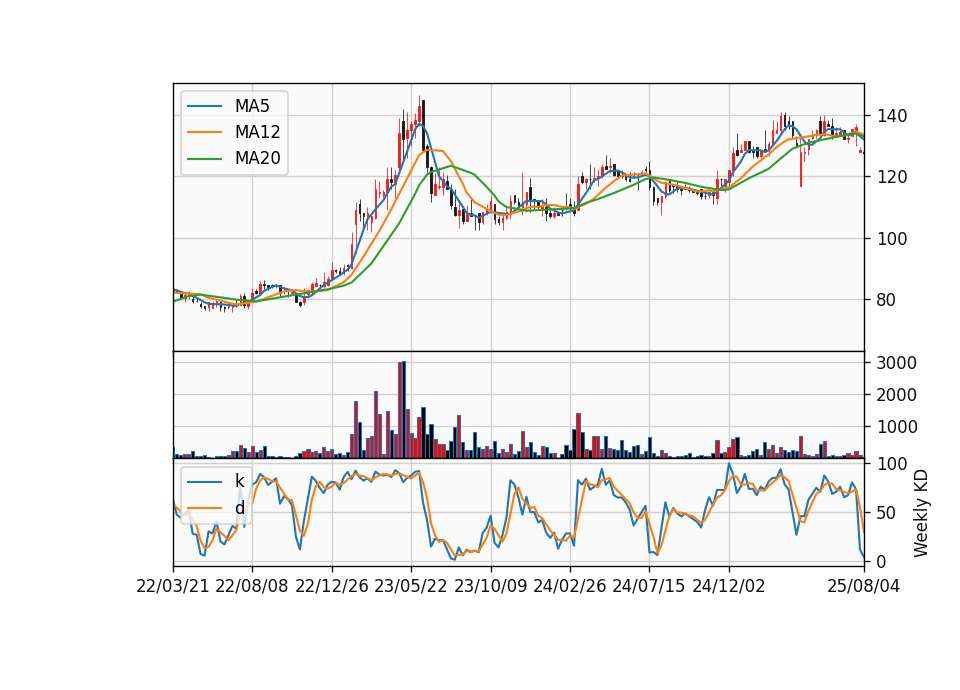
Task: Click the 3000 volume axis tick
Action: [896, 363]
